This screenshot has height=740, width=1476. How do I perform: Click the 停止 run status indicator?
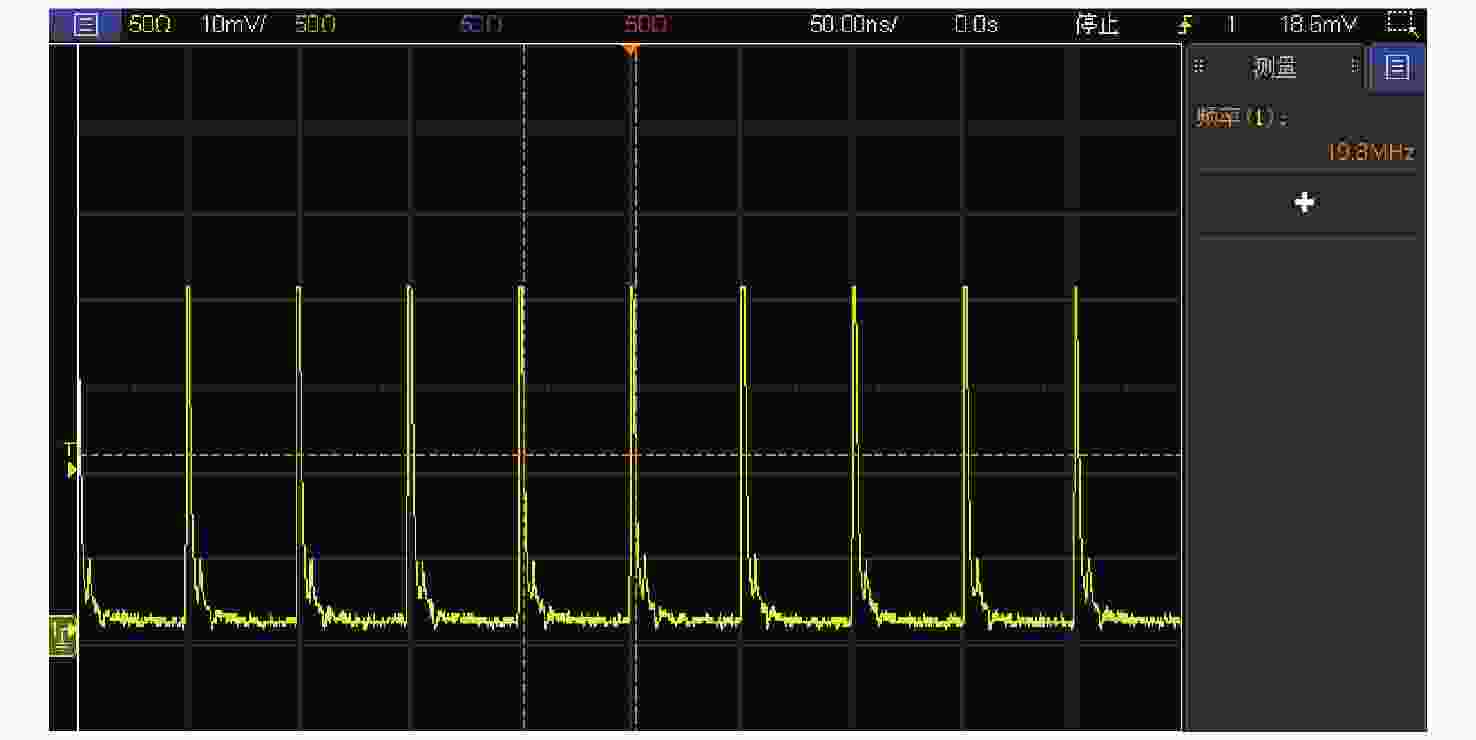pyautogui.click(x=1097, y=25)
